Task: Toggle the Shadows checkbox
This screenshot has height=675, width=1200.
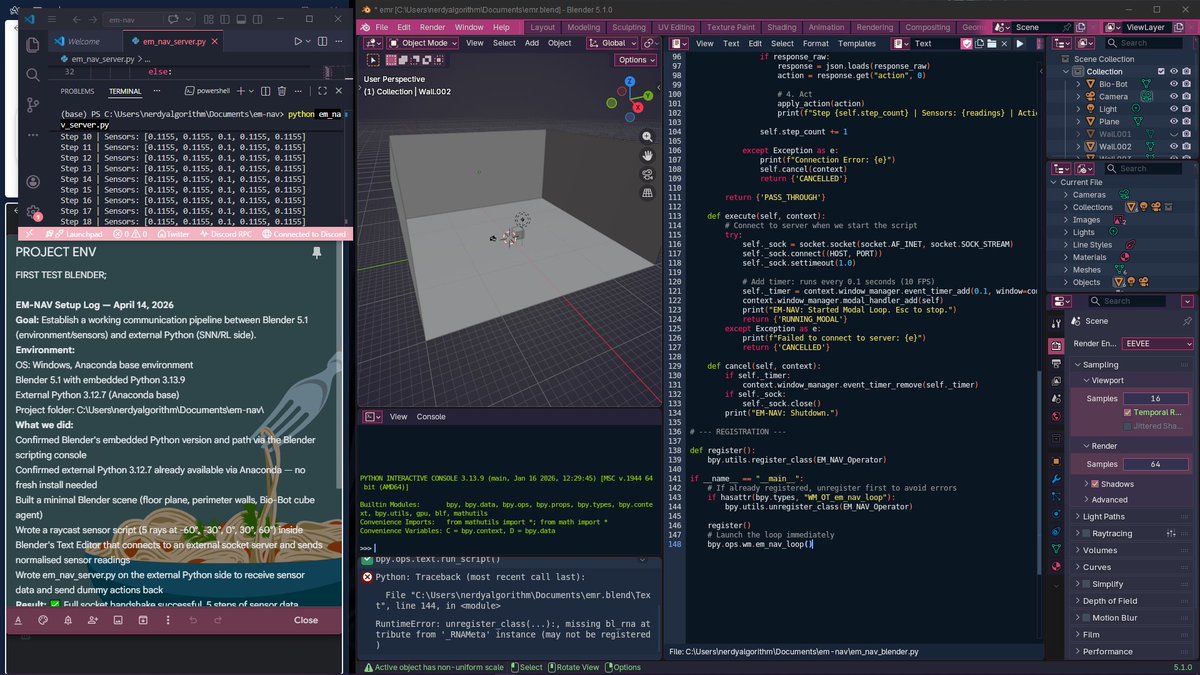Action: pos(1095,484)
